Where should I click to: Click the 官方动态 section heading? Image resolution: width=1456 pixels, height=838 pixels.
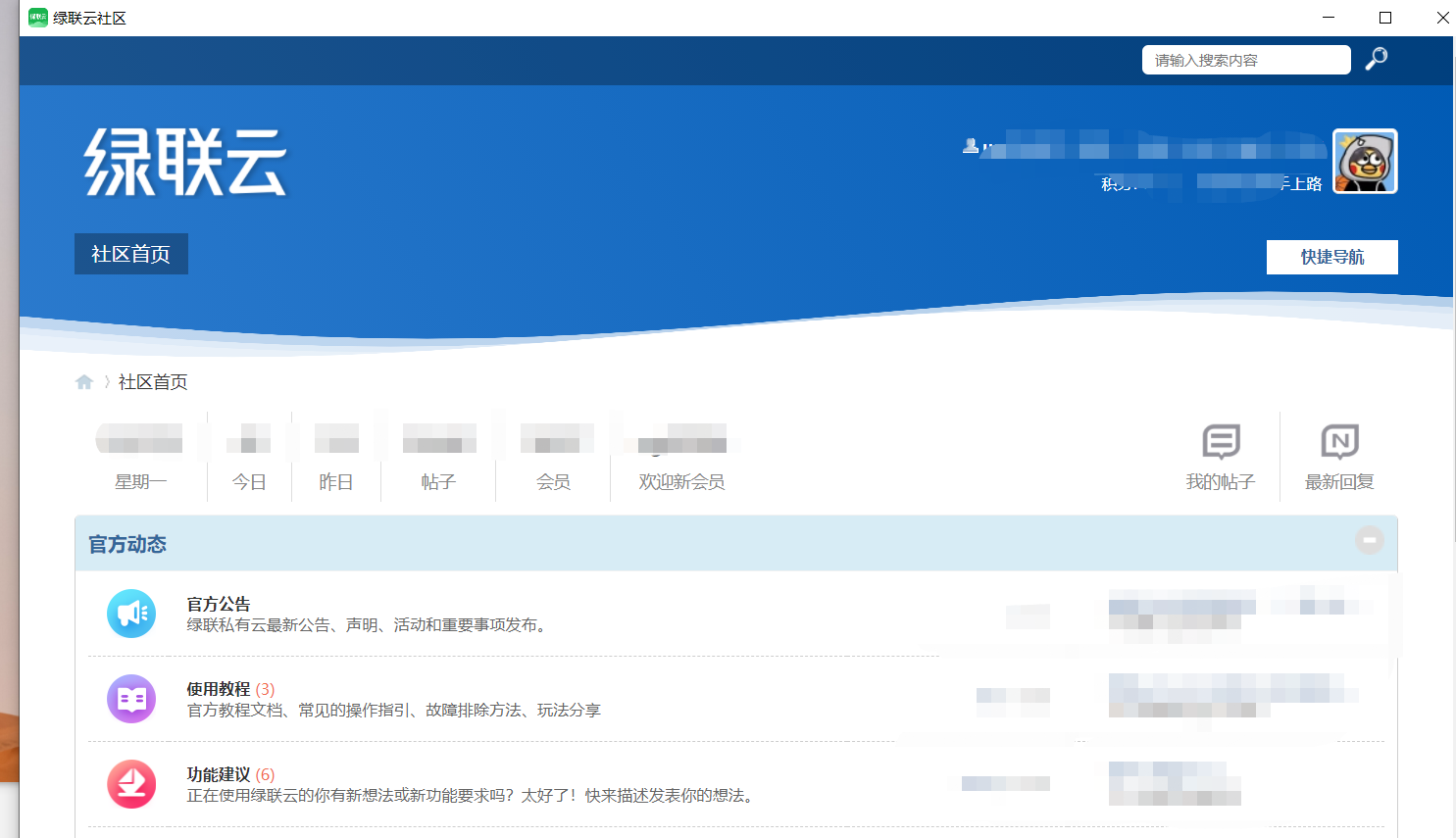(x=127, y=544)
